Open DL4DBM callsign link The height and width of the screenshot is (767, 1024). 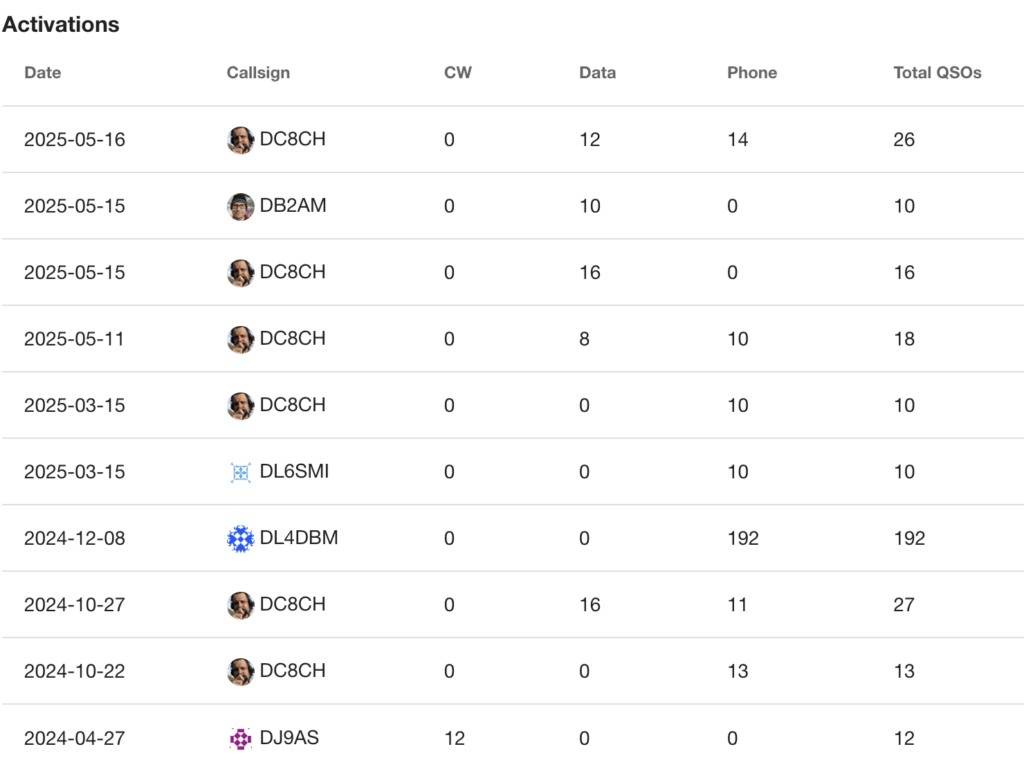point(298,538)
